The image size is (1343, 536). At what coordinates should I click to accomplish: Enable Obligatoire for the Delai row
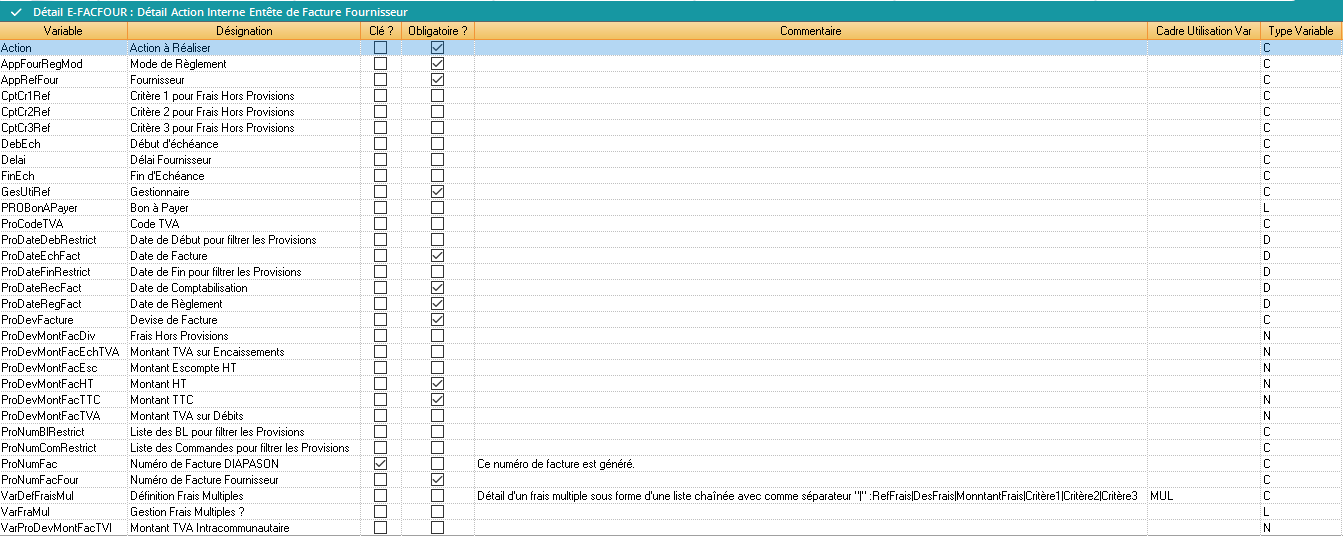point(437,160)
